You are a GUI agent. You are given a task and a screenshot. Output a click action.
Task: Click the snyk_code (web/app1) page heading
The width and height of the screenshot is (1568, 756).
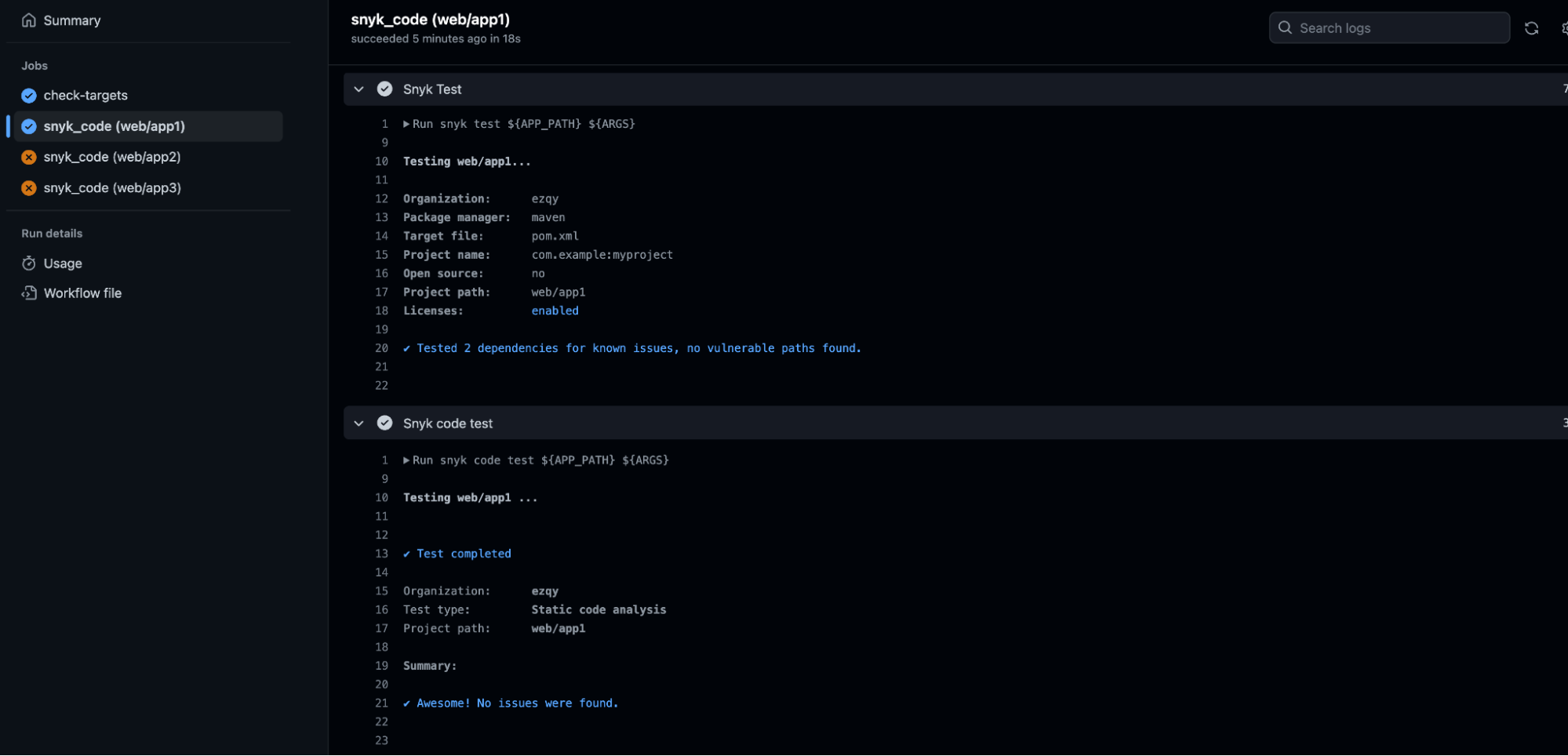(x=430, y=19)
